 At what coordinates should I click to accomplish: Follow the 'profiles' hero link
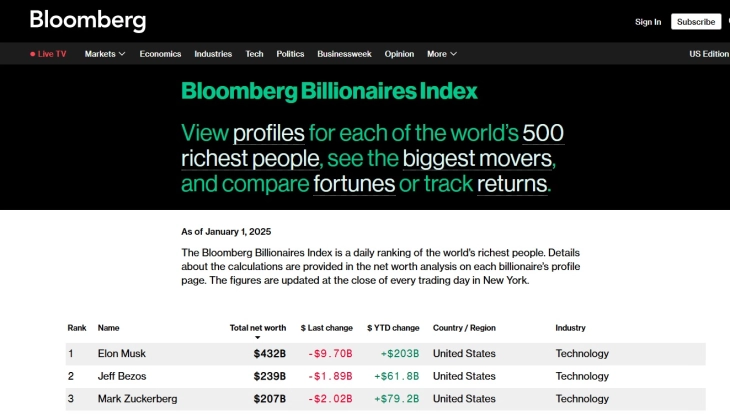pos(267,132)
